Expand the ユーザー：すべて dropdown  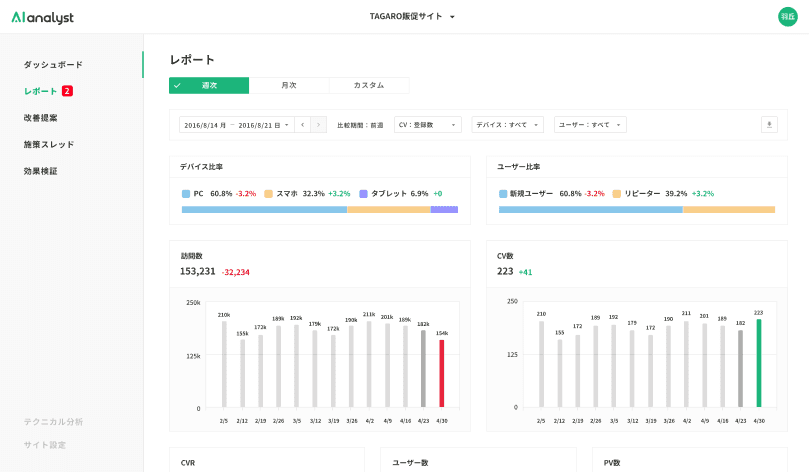coord(590,125)
